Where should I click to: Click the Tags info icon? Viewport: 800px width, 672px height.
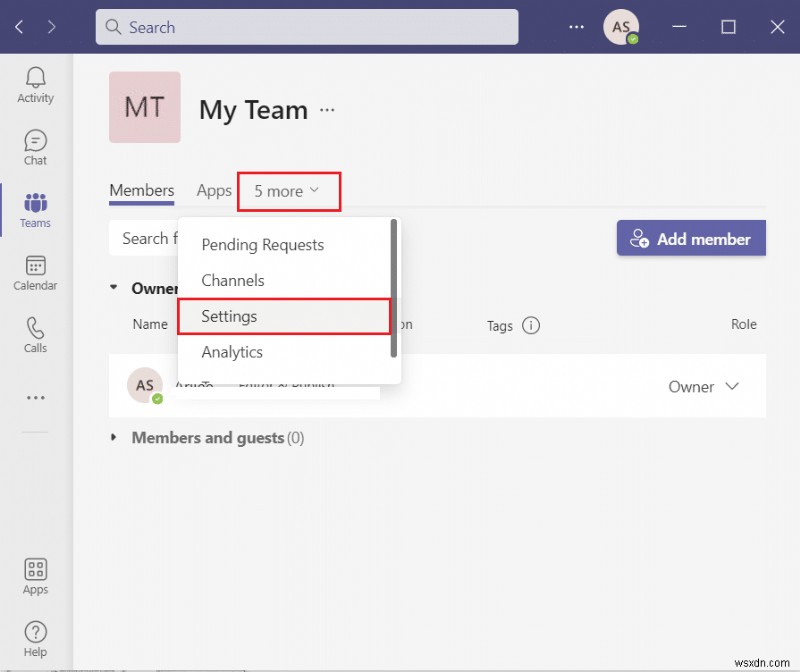(531, 325)
